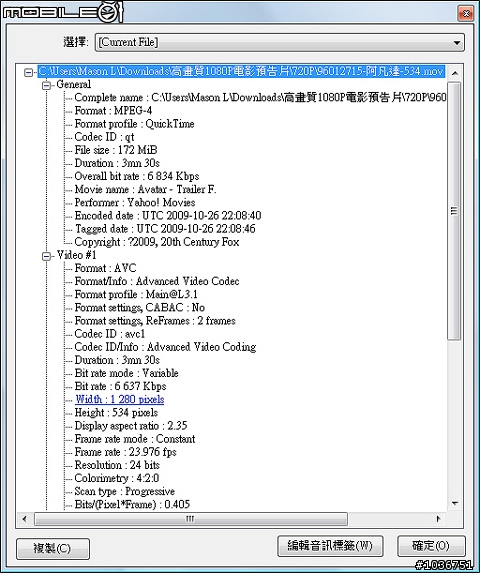The width and height of the screenshot is (480, 573).
Task: Select 'File size : 172 MiB' row
Action: [116, 150]
